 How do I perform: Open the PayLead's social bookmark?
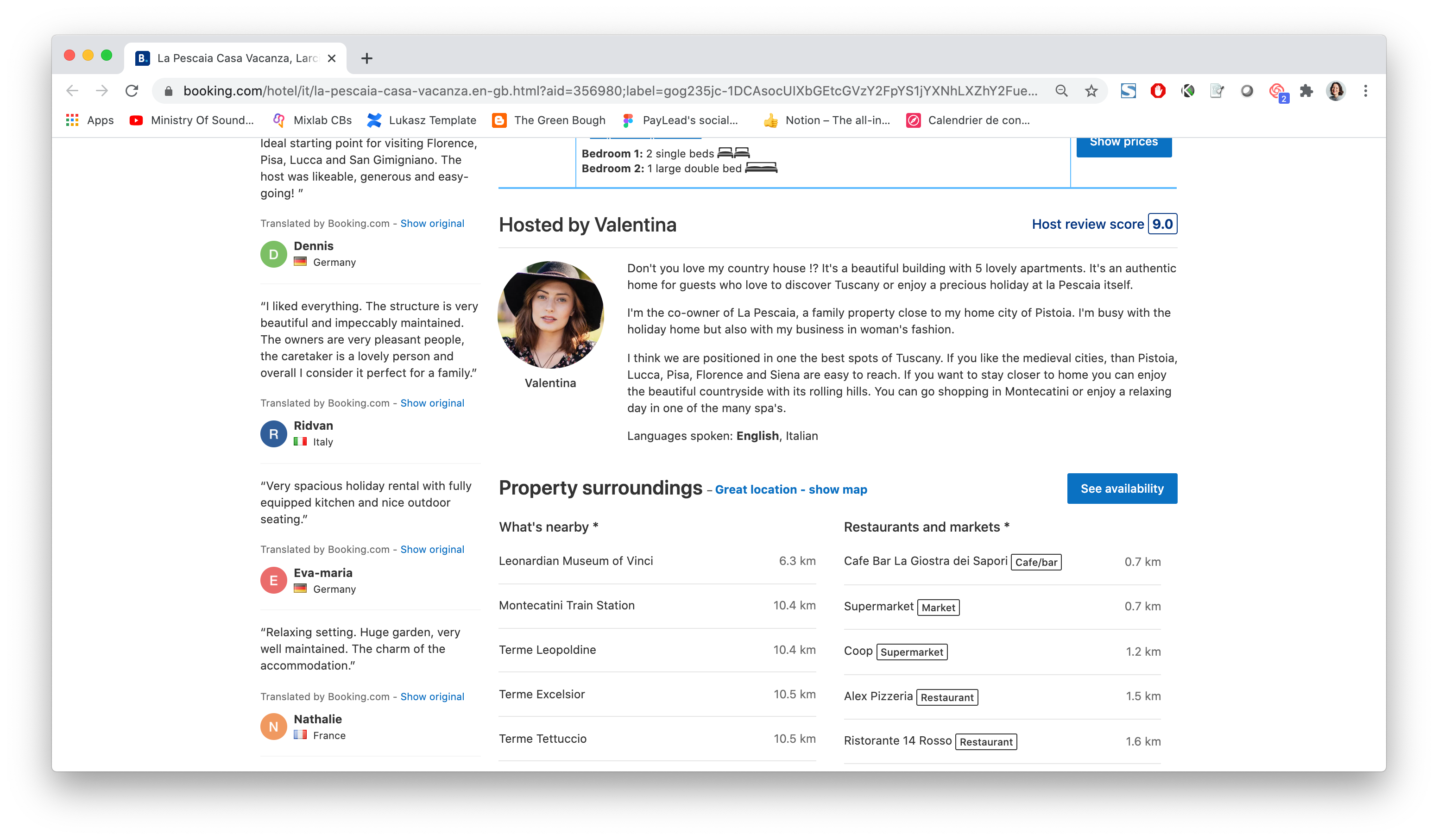[x=680, y=120]
